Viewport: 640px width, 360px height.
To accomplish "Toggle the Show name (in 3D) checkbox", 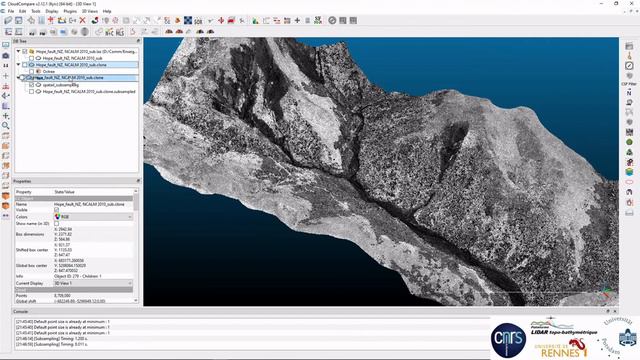I will click(56, 224).
